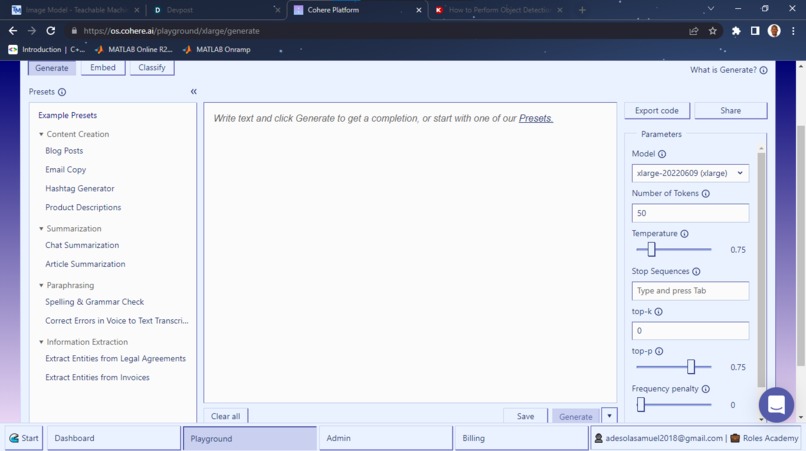Open a new browser tab with plus
Viewport: 806px width, 451px height.
(582, 10)
